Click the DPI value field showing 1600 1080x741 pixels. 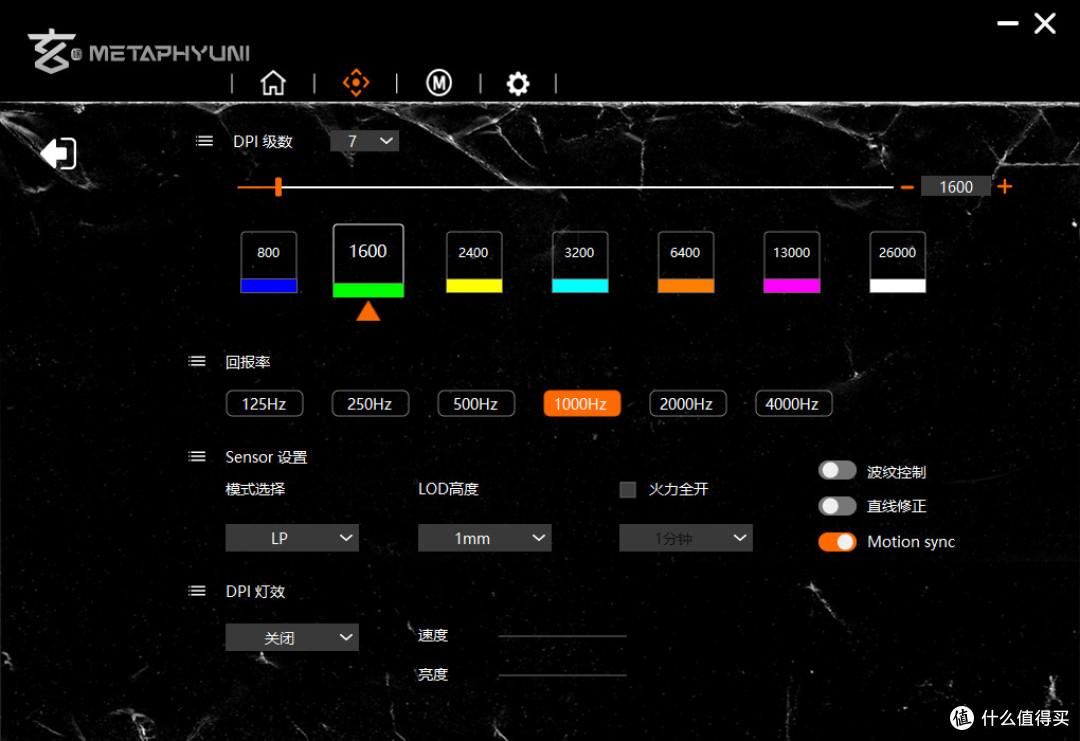point(955,187)
